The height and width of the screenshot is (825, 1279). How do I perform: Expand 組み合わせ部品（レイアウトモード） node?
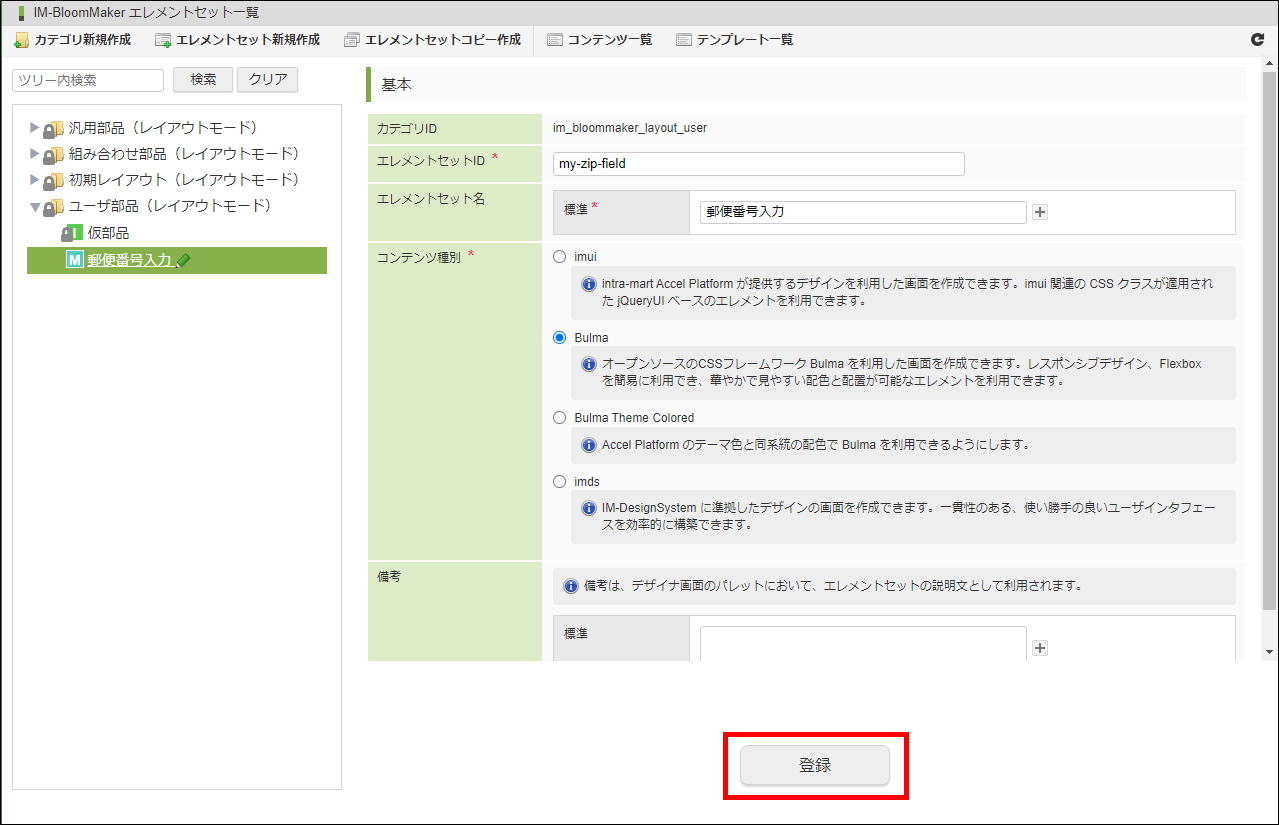click(x=35, y=154)
